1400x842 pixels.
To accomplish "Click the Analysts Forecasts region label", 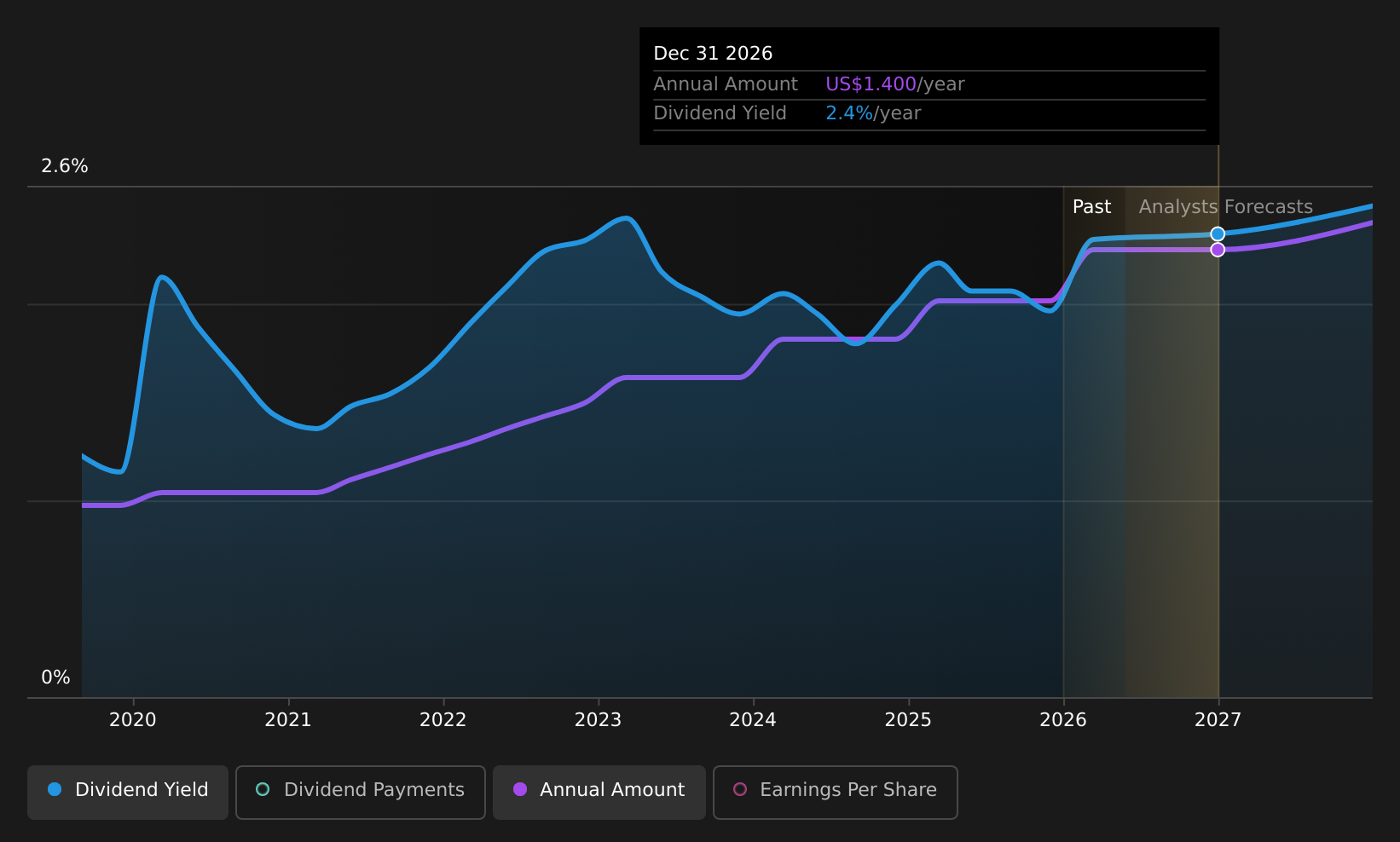I will 1226,207.
